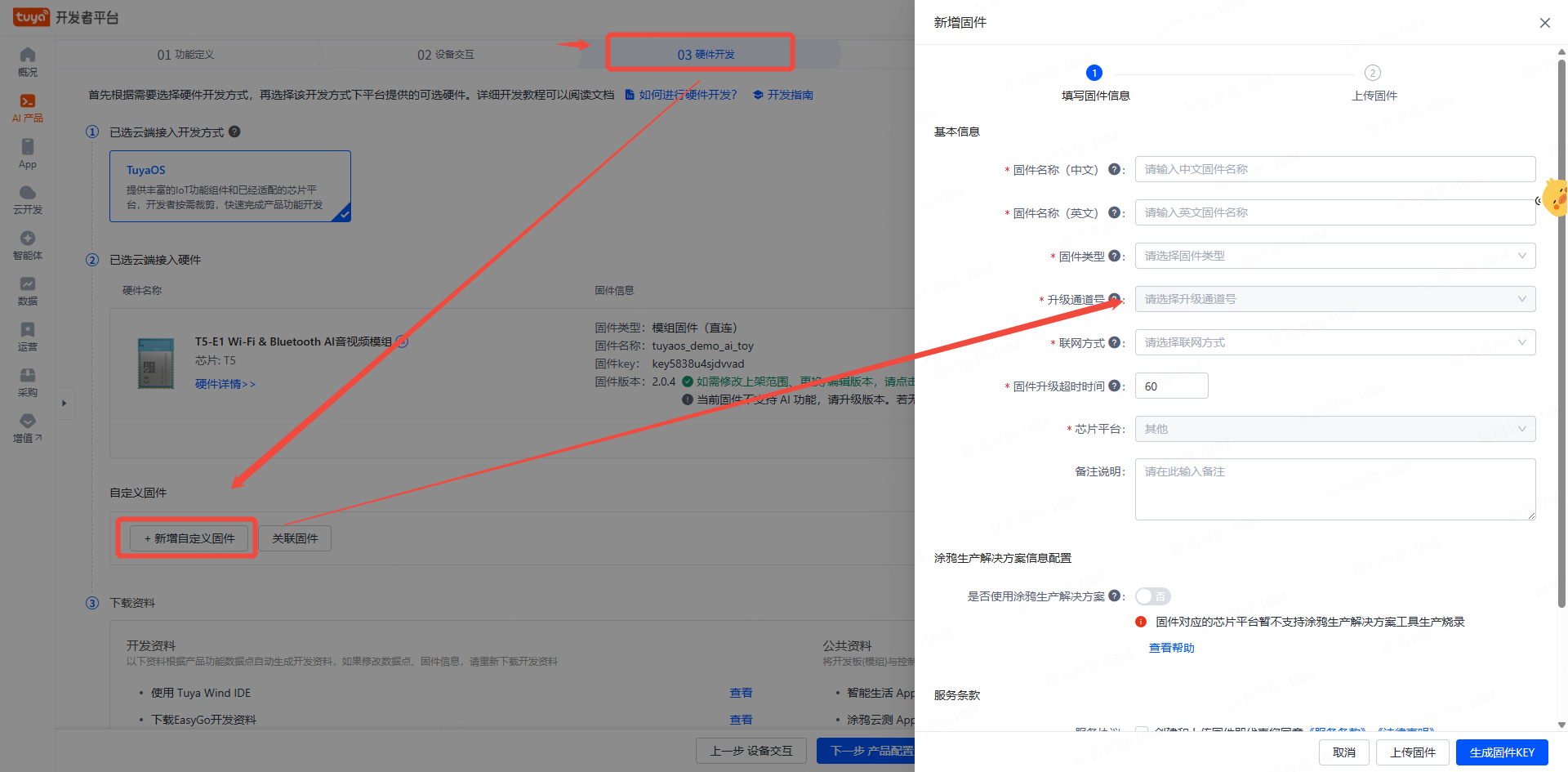The image size is (1568, 772).
Task: Open the 芯片平台 dropdown
Action: (1335, 429)
